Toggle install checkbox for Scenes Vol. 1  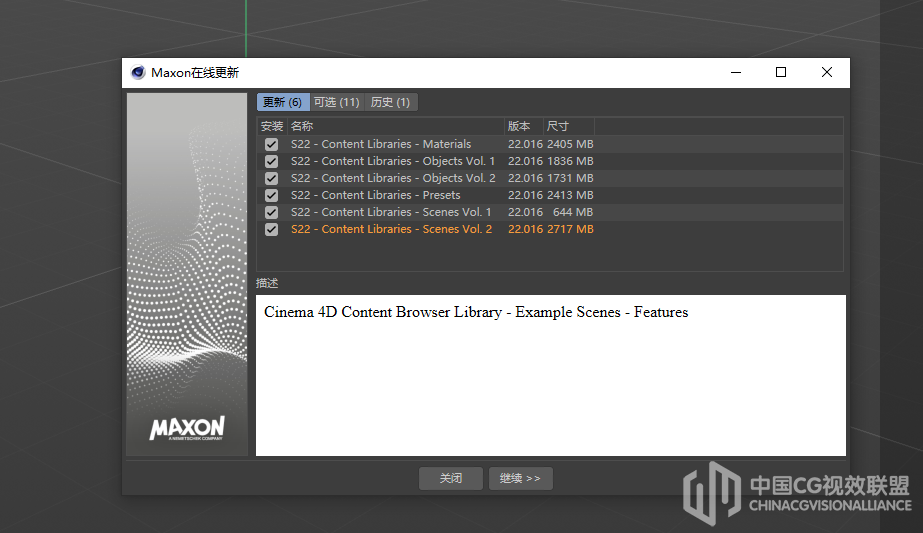click(x=271, y=213)
